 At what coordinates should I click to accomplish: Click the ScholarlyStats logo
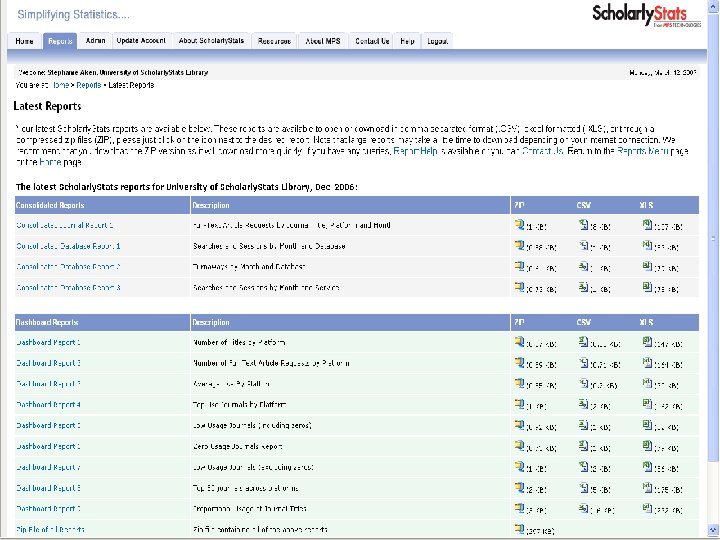(x=646, y=15)
